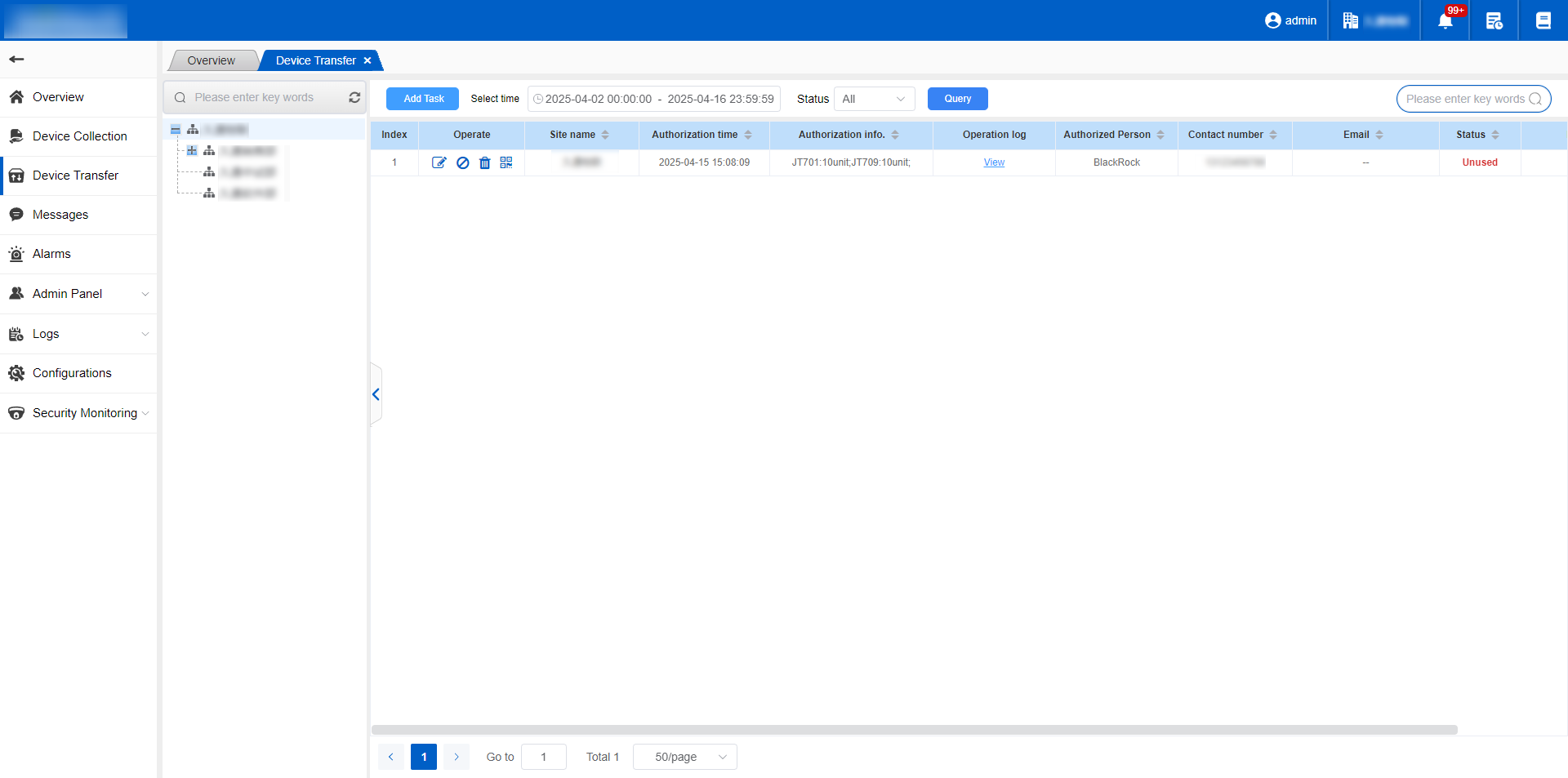Refresh the site tree with the refresh icon
The width and height of the screenshot is (1568, 778).
(x=354, y=97)
